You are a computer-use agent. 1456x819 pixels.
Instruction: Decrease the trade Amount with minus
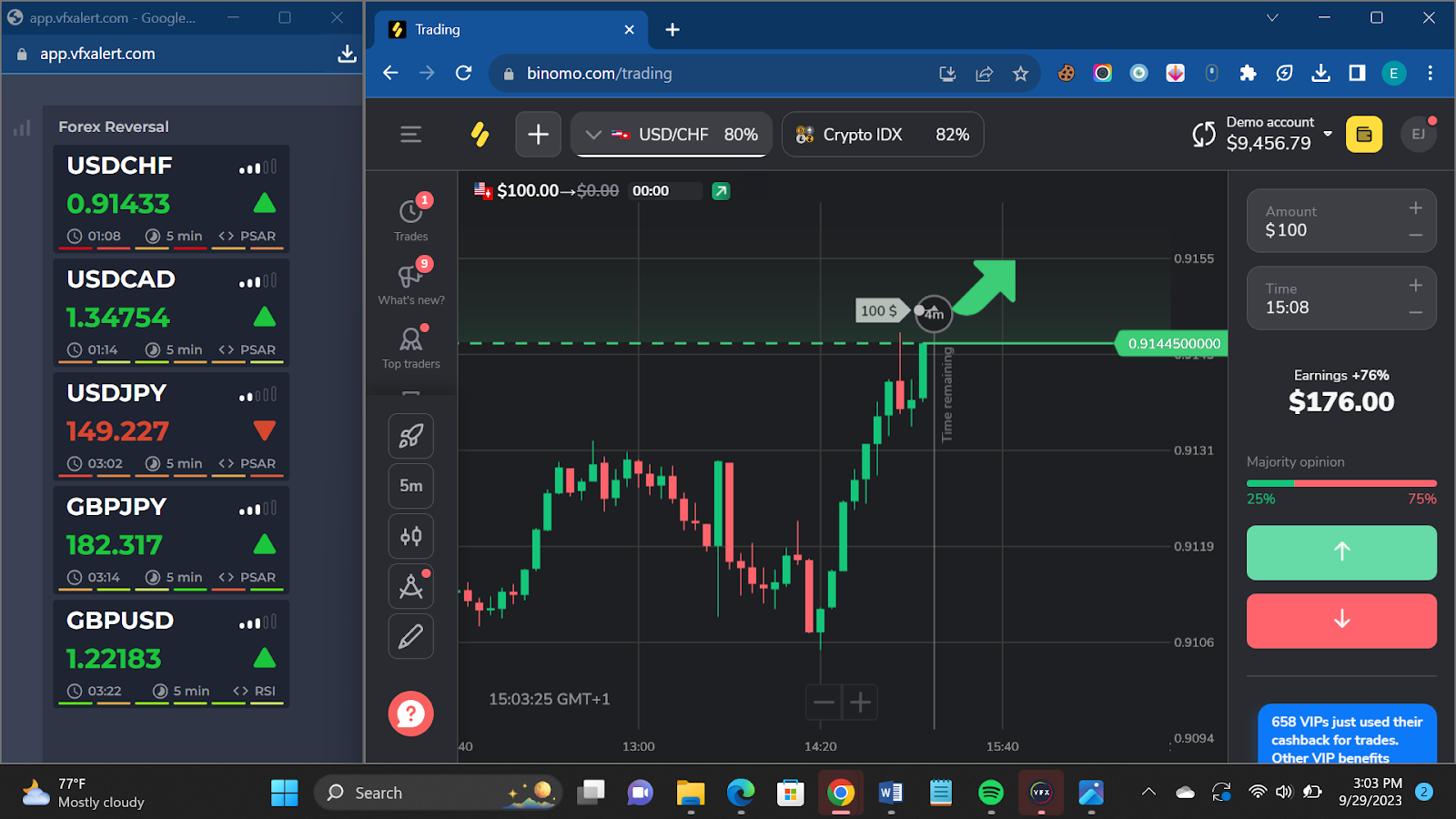[1415, 236]
